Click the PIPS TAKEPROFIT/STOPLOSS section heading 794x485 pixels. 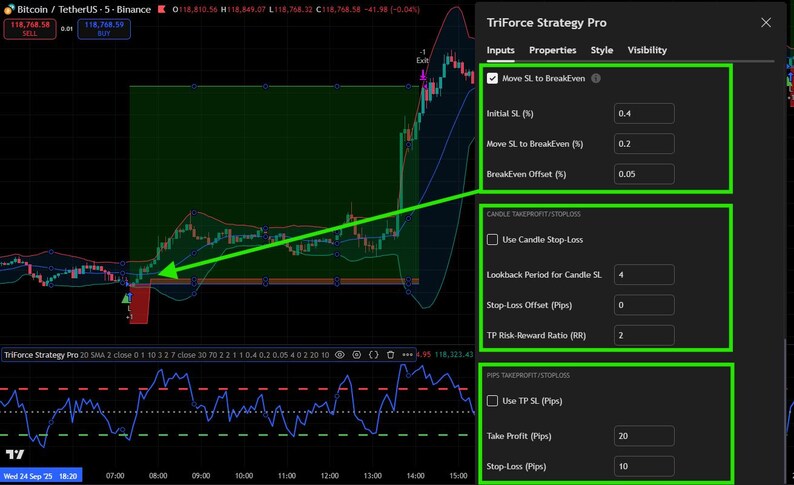click(x=528, y=375)
